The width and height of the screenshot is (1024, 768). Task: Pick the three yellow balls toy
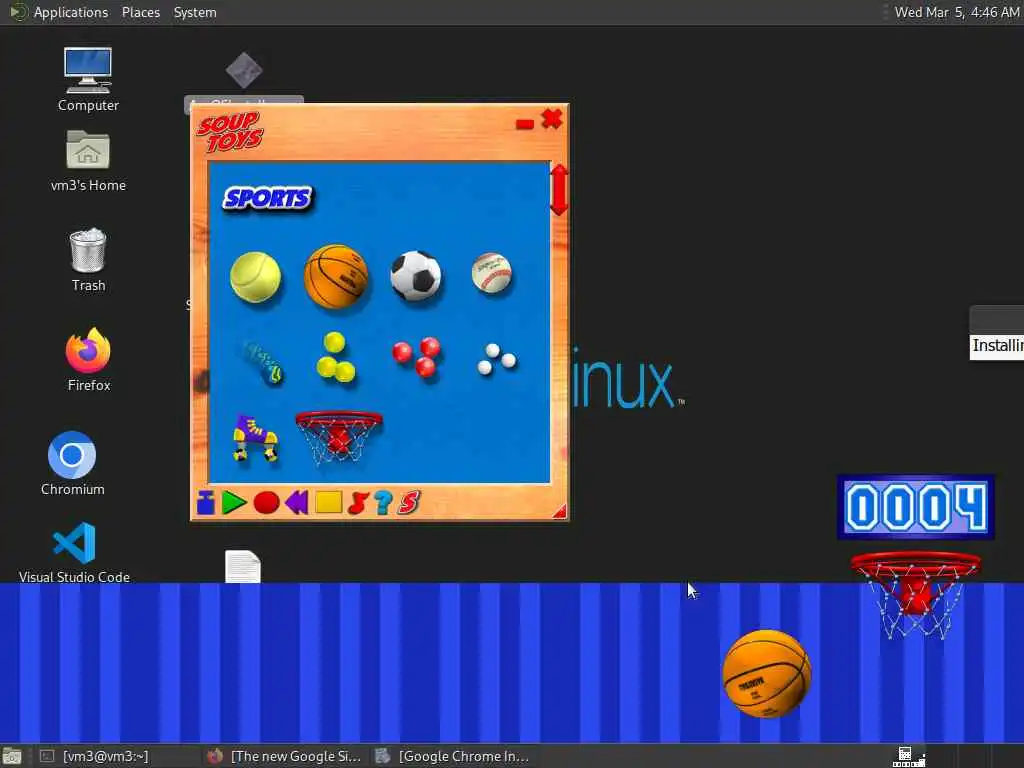(336, 357)
